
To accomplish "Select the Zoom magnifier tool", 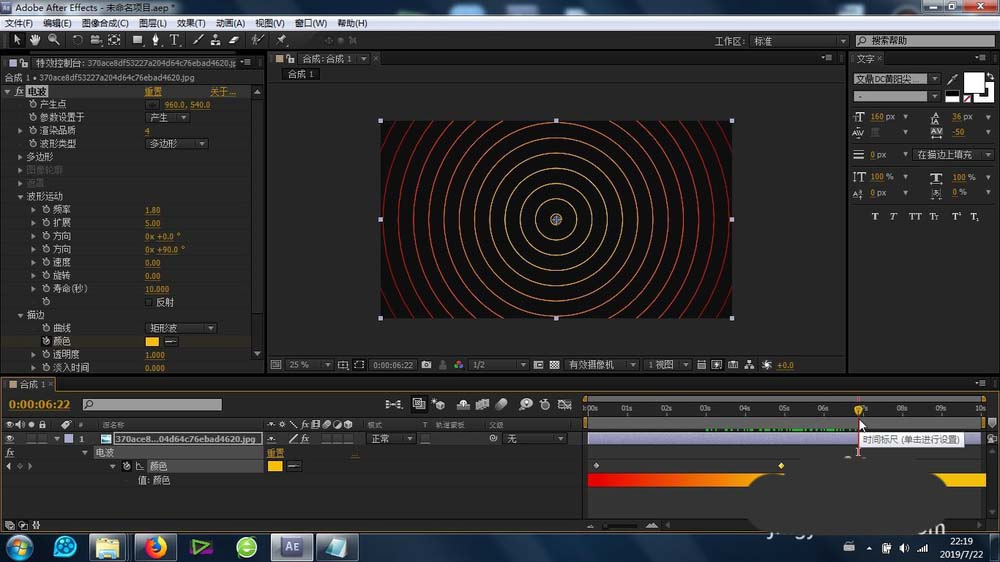I will (x=53, y=40).
